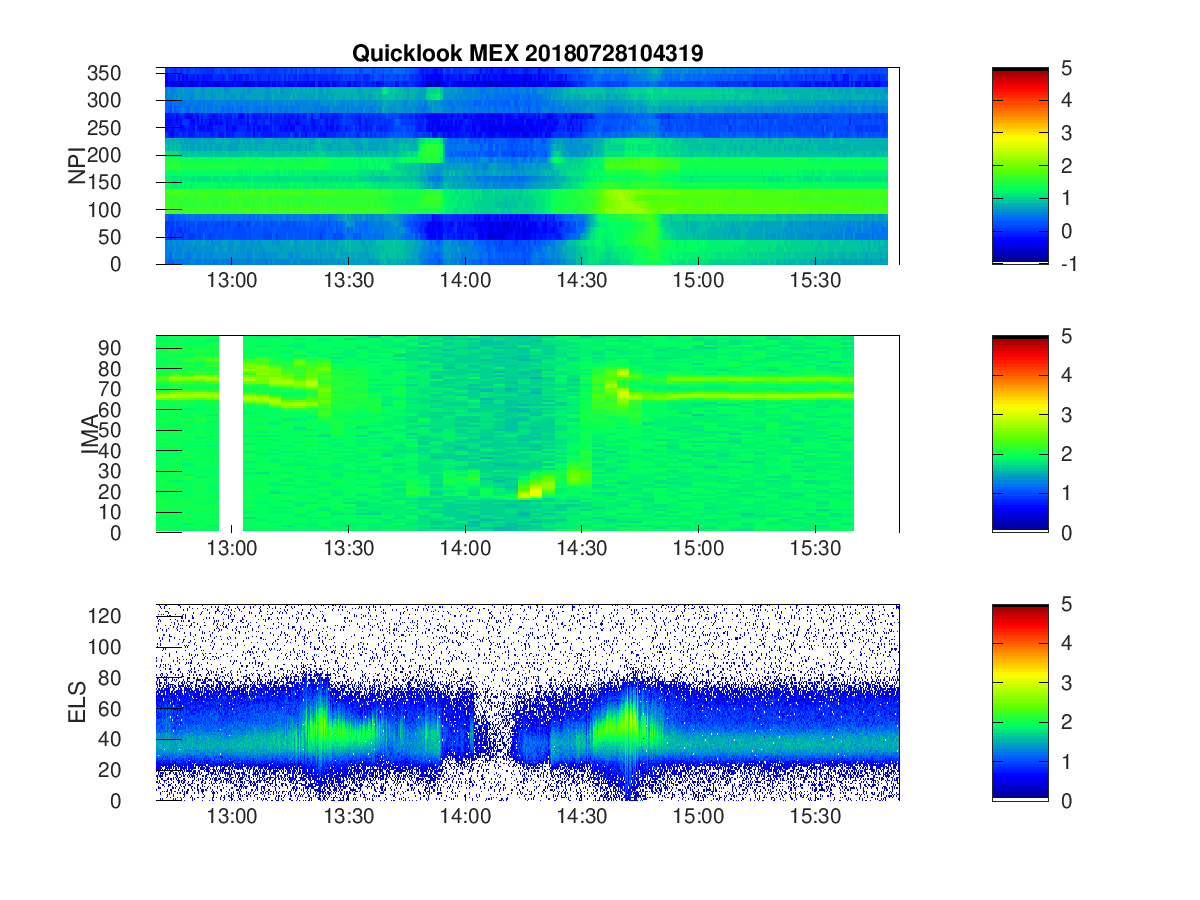This screenshot has width=1200, height=900.
Task: Click the 14:00 time label under NPI panel
Action: pyautogui.click(x=465, y=281)
